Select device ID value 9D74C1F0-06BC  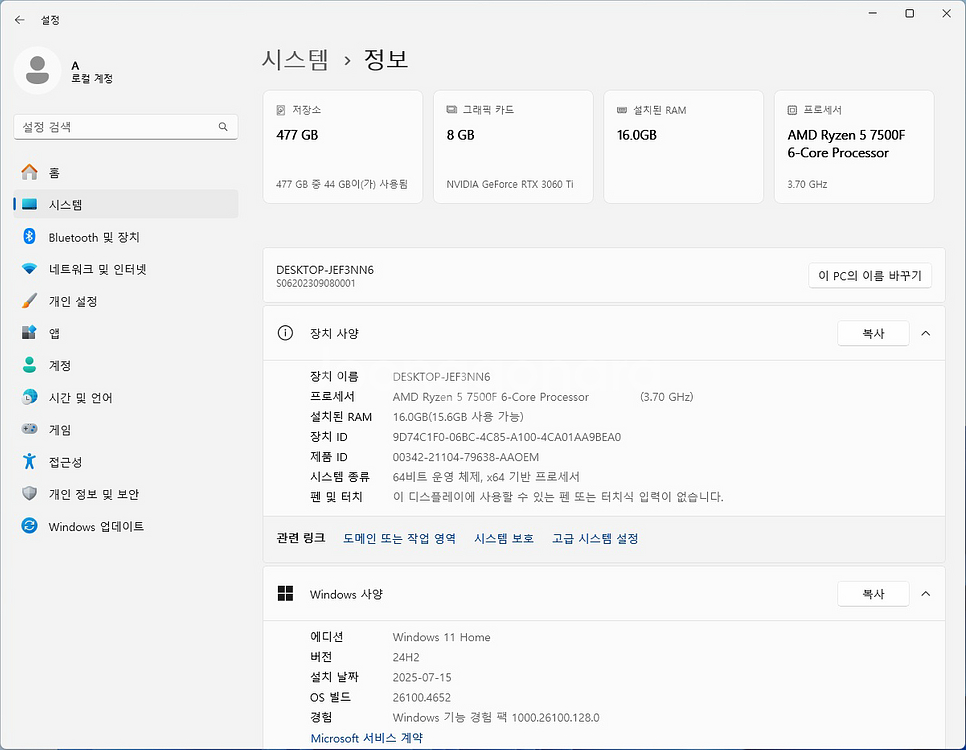click(506, 437)
